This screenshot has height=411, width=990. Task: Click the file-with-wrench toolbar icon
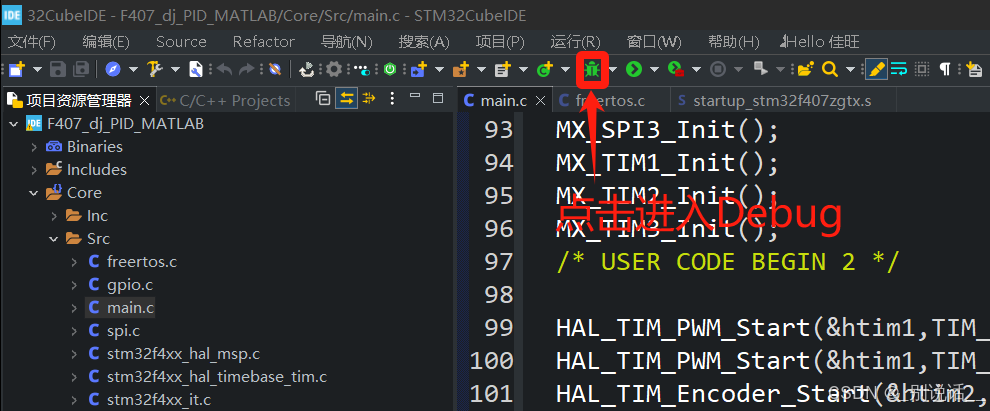click(196, 69)
